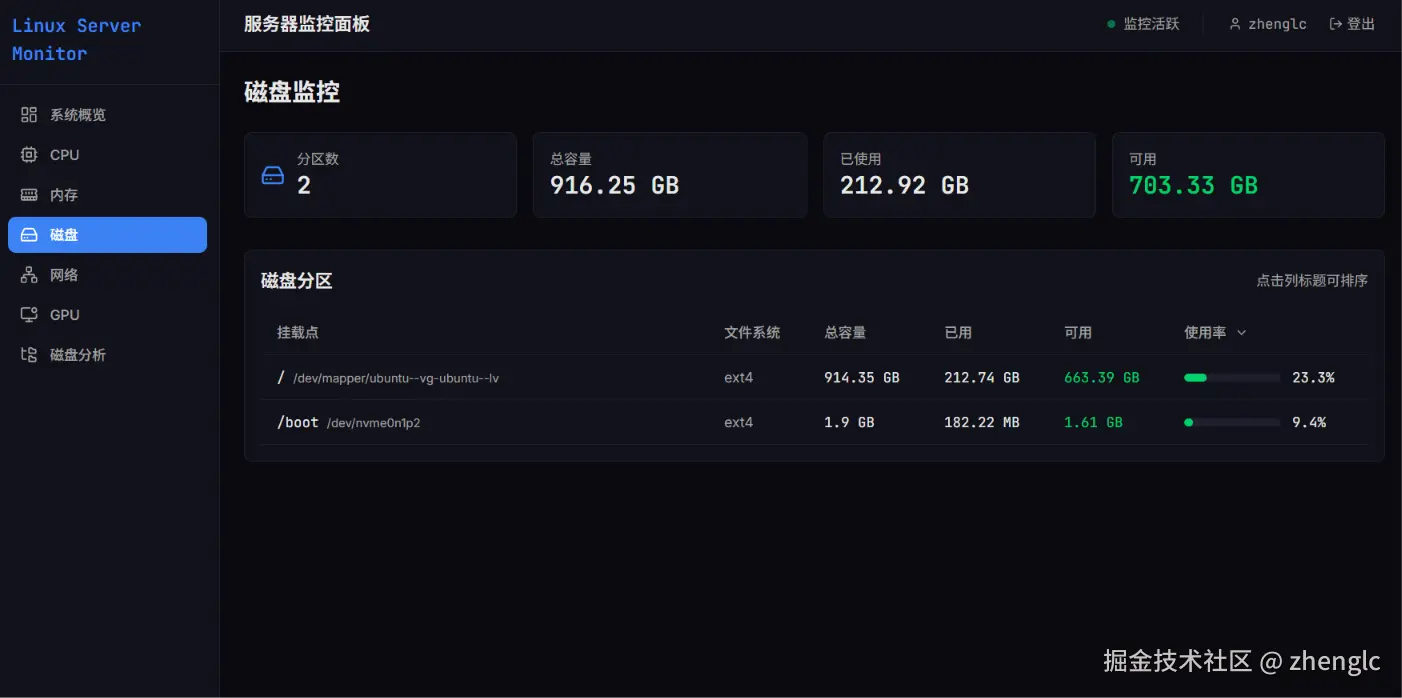
Task: Go to the CPU page
Action: pyautogui.click(x=107, y=155)
